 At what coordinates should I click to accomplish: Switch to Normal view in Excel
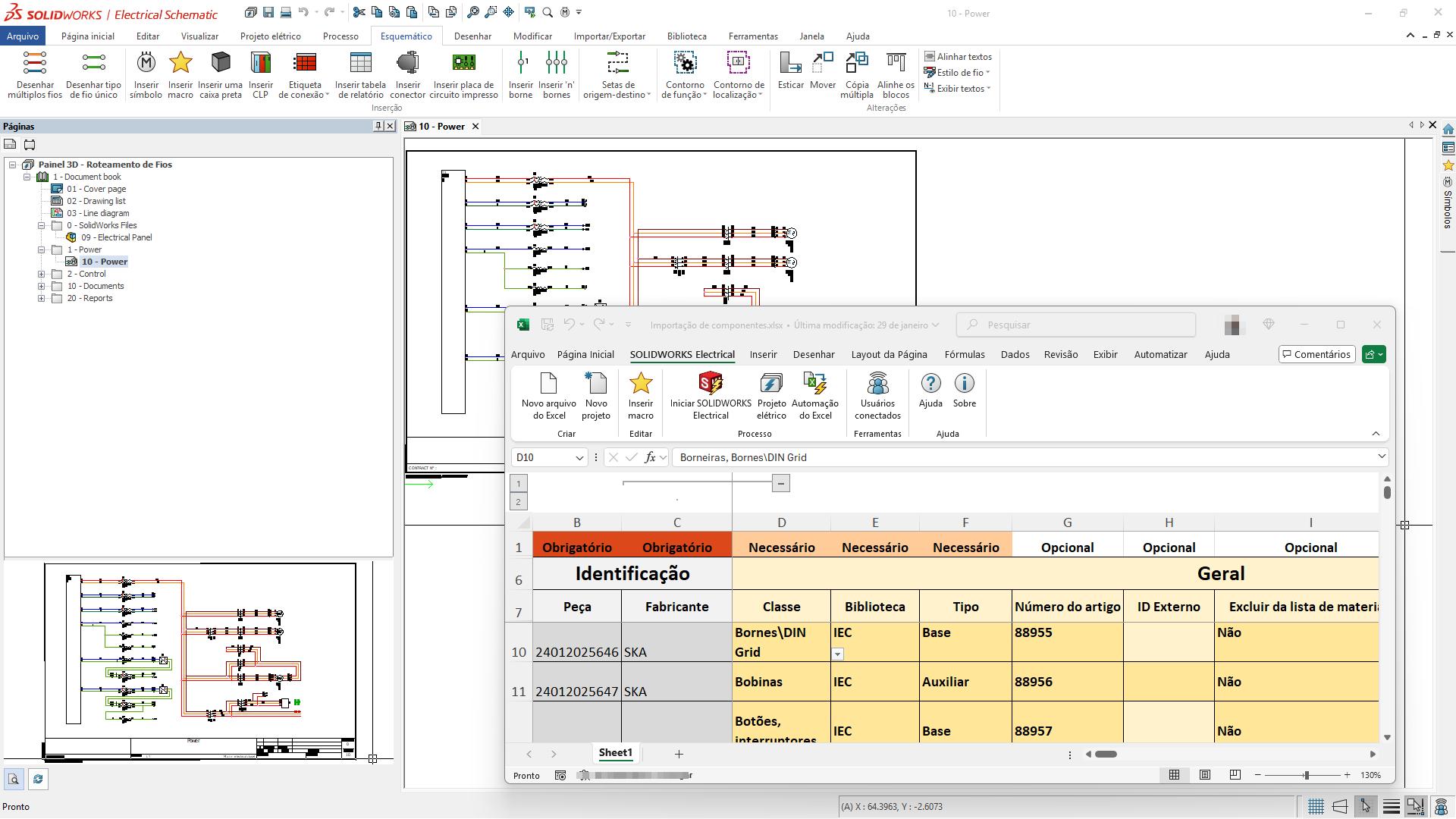click(1174, 775)
